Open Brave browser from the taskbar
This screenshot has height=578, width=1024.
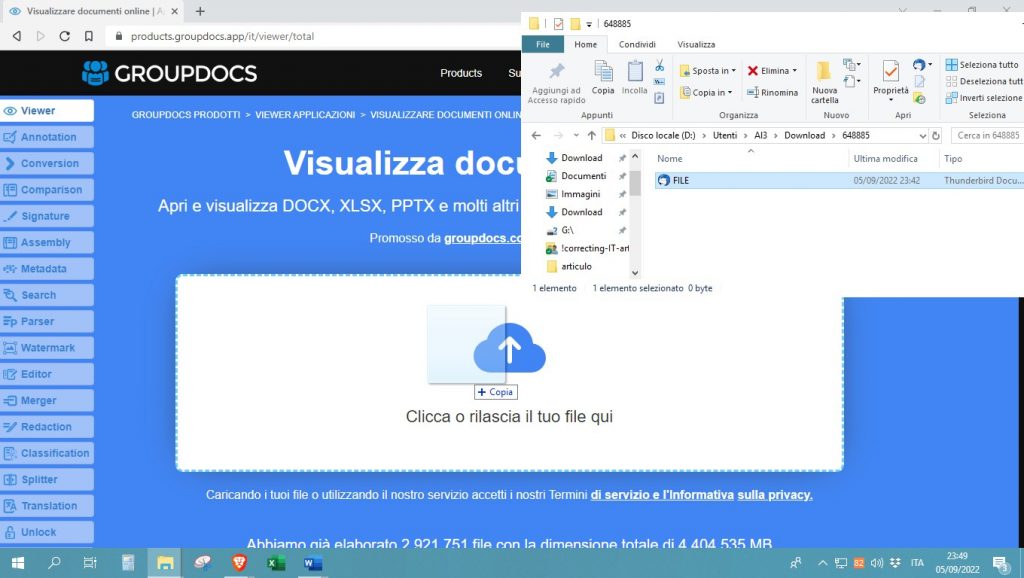point(239,563)
